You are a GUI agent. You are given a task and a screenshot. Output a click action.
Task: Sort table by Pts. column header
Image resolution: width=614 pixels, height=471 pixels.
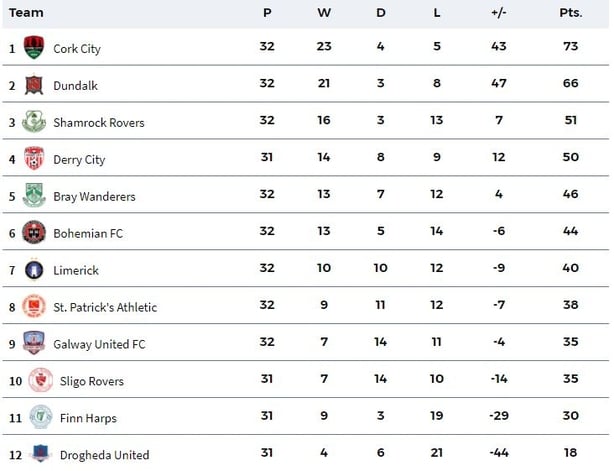[x=571, y=13]
